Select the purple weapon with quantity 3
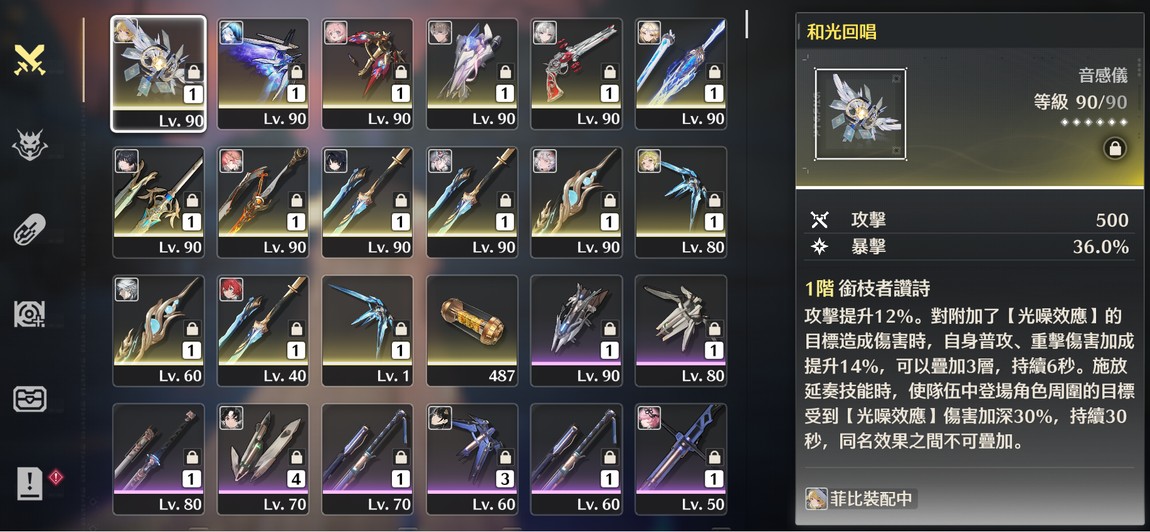 pyautogui.click(x=472, y=459)
